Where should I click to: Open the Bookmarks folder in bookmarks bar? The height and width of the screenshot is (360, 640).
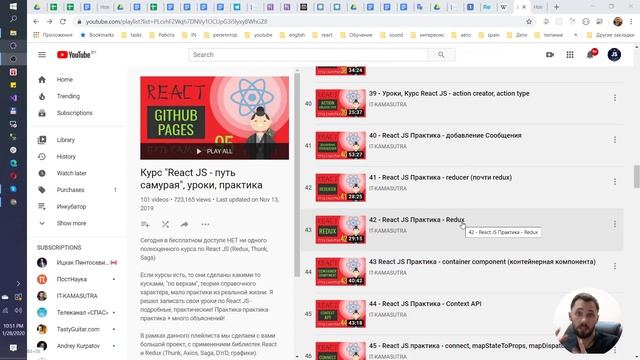point(97,35)
